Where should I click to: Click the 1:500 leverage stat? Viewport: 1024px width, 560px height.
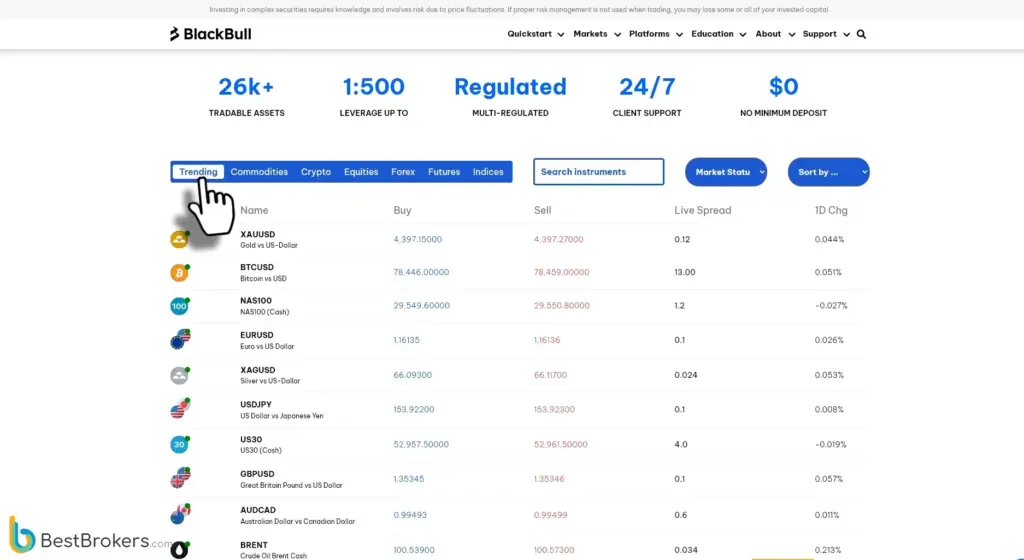point(374,96)
